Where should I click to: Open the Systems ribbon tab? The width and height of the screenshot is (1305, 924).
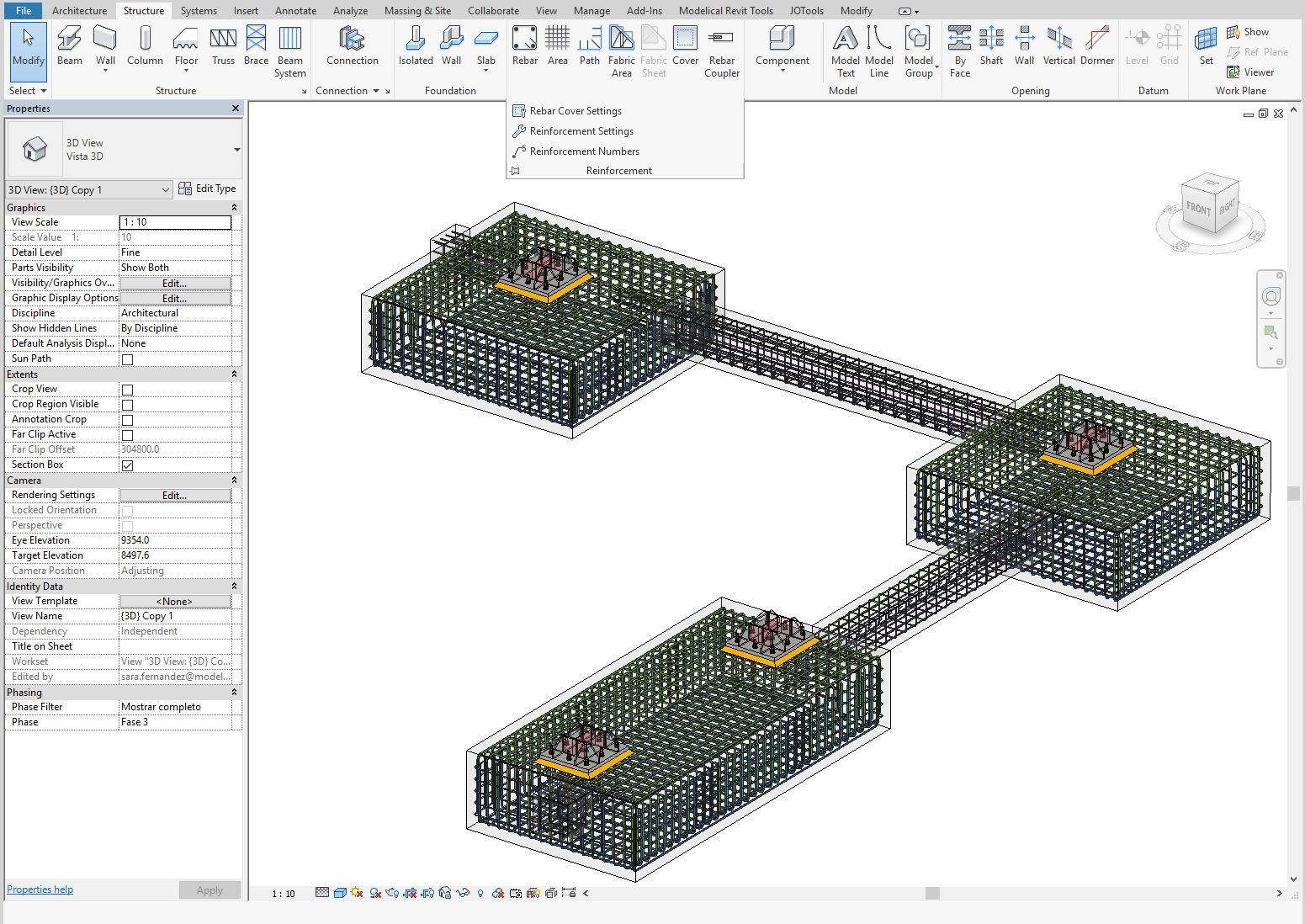click(199, 11)
